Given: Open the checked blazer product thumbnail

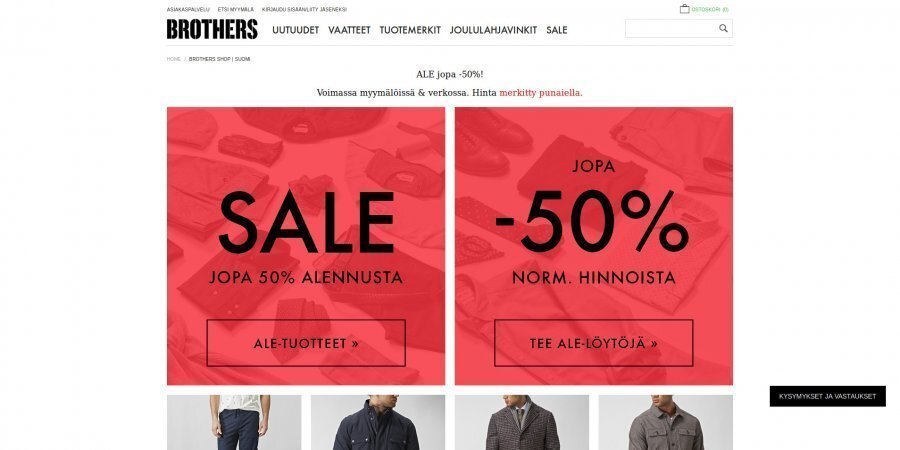Looking at the screenshot, I should [x=522, y=422].
